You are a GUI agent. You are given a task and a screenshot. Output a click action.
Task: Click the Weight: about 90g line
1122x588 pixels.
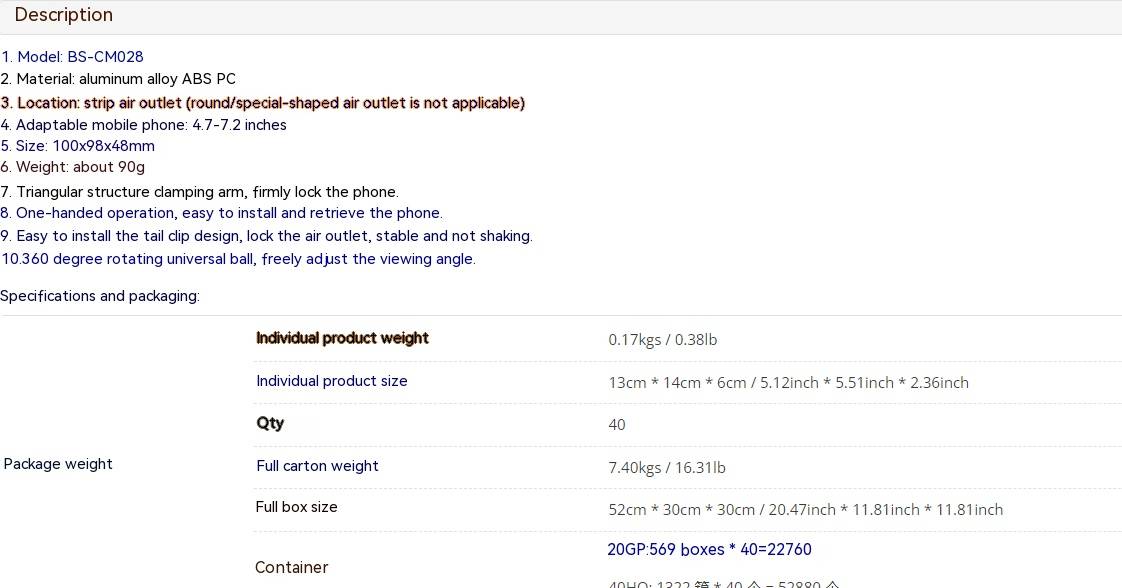click(73, 167)
